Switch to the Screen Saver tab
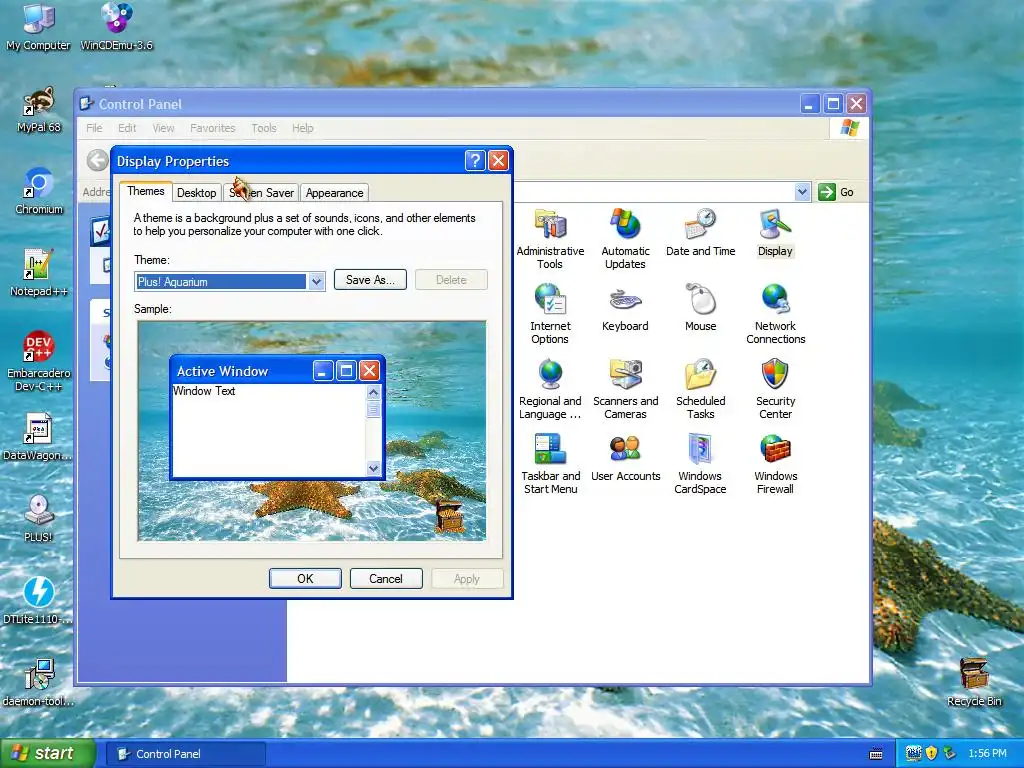The height and width of the screenshot is (768, 1024). point(261,193)
